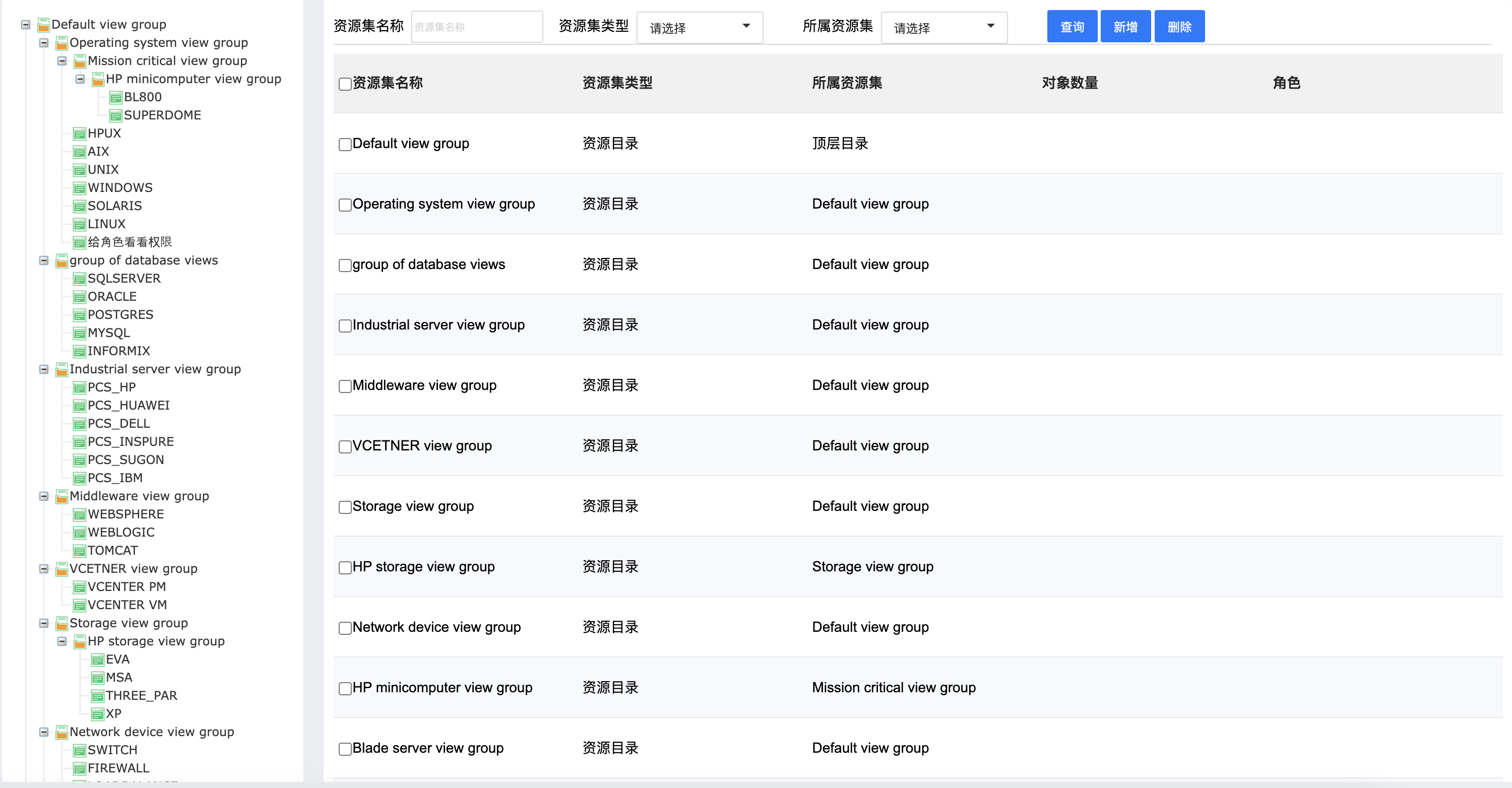Click the Storage view group folder icon
The width and height of the screenshot is (1512, 788).
[x=61, y=624]
